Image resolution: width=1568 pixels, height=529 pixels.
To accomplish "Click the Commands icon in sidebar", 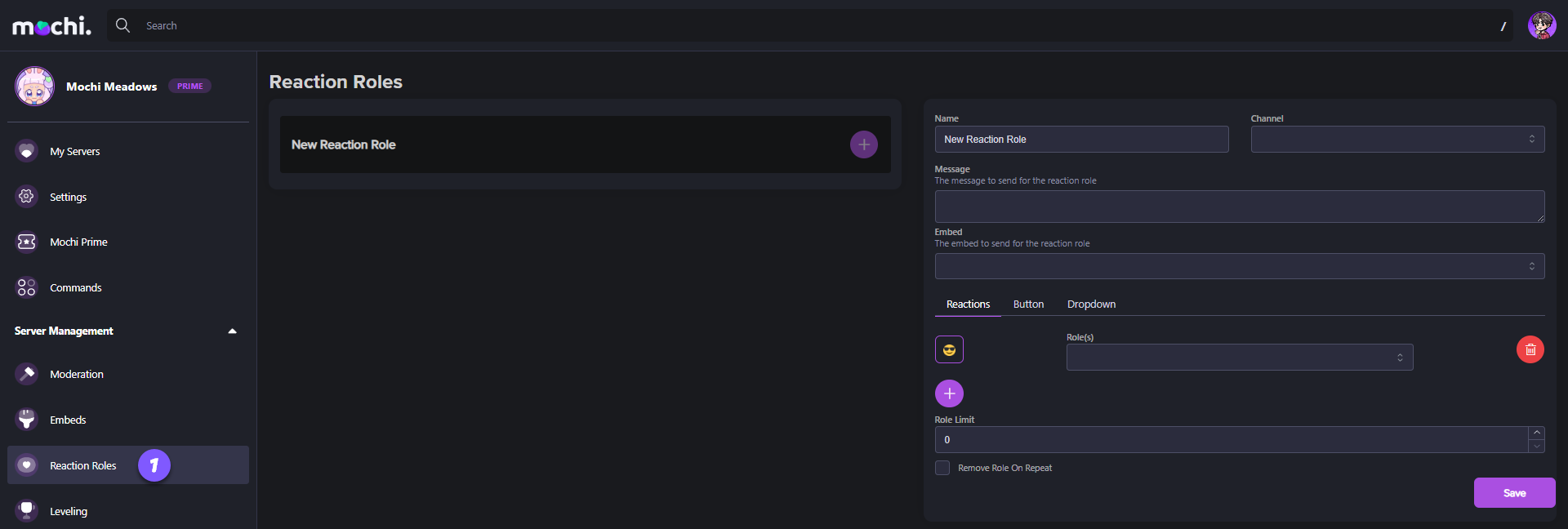I will [26, 287].
